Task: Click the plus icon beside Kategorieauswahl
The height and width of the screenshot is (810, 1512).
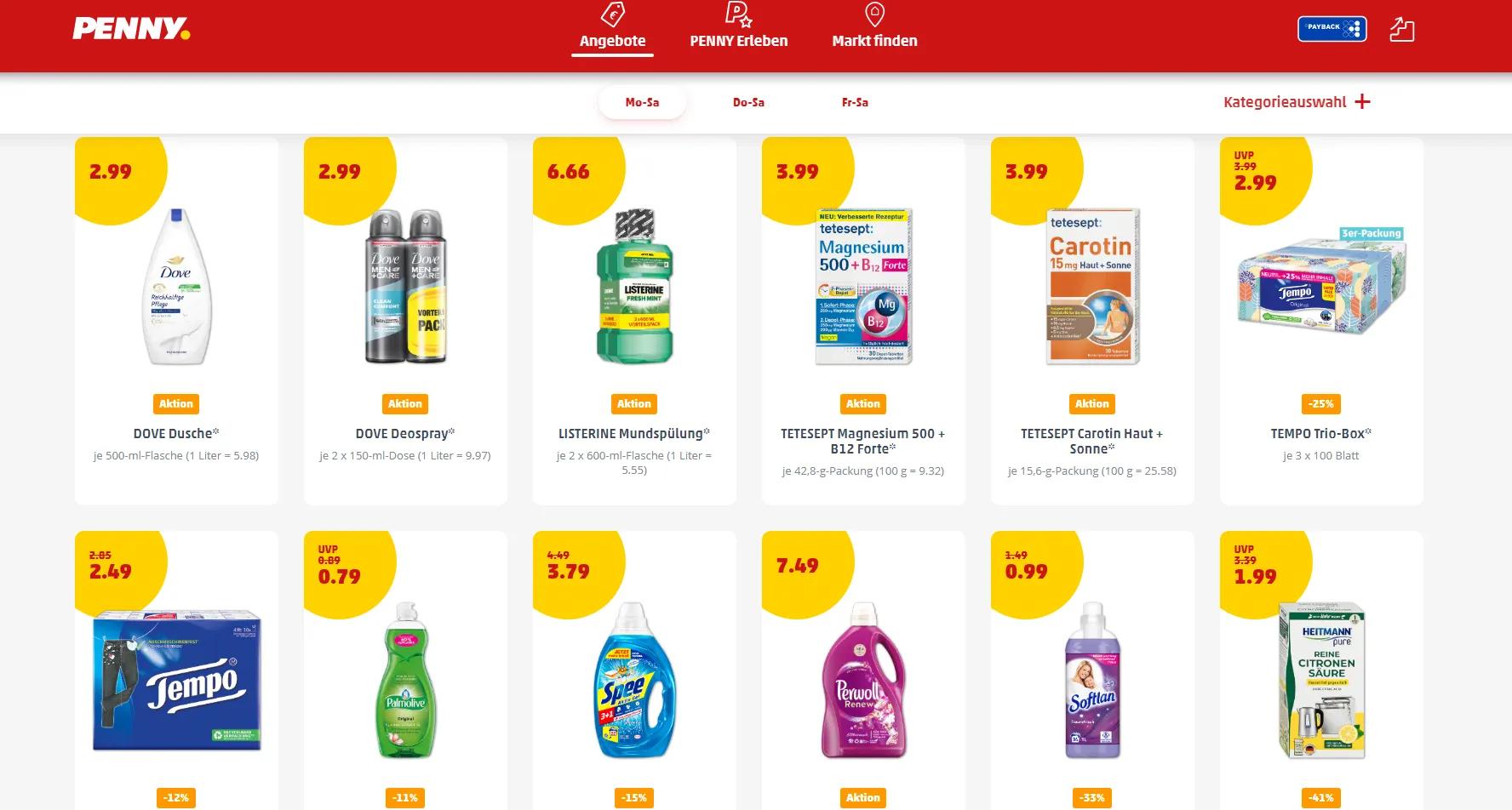Action: (1362, 101)
